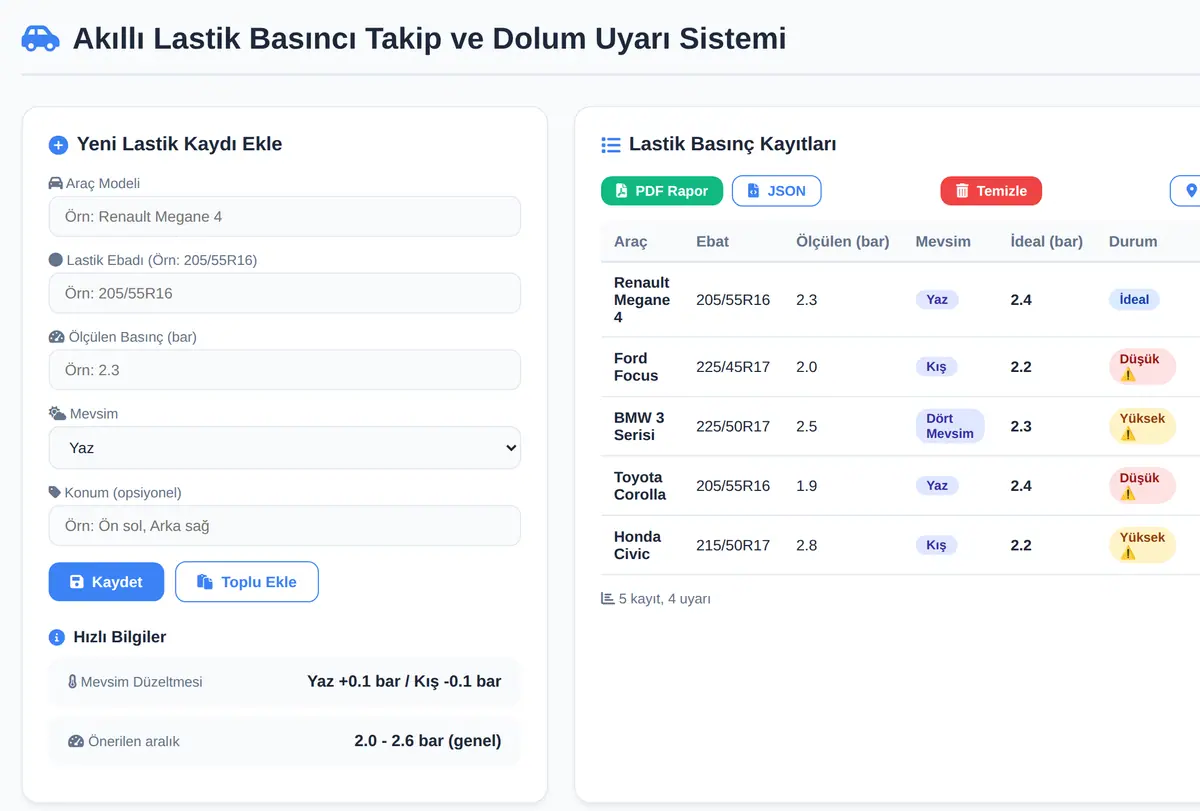Select the Renault Megane 4 cell

(x=642, y=299)
